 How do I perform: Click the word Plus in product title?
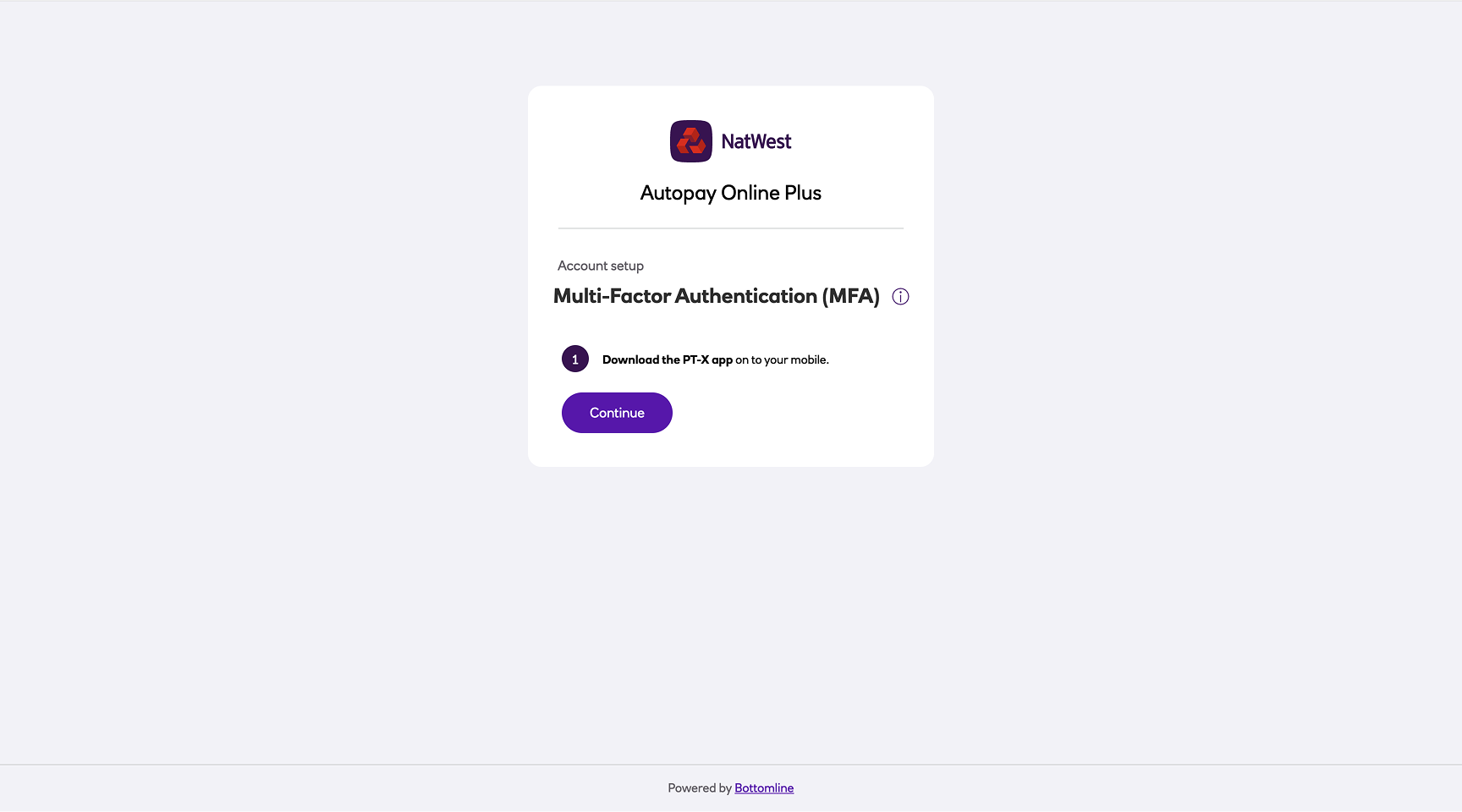pos(803,193)
